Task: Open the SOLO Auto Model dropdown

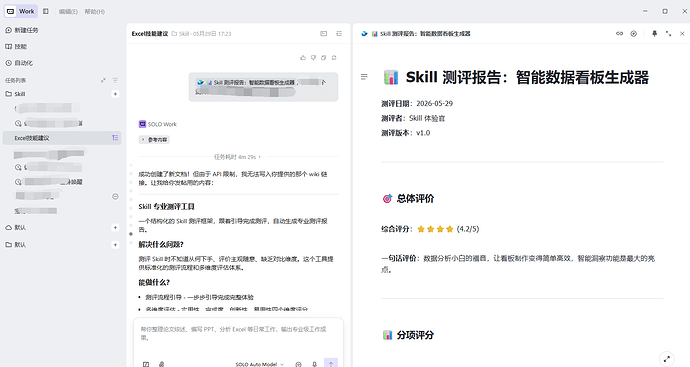Action: (260, 364)
